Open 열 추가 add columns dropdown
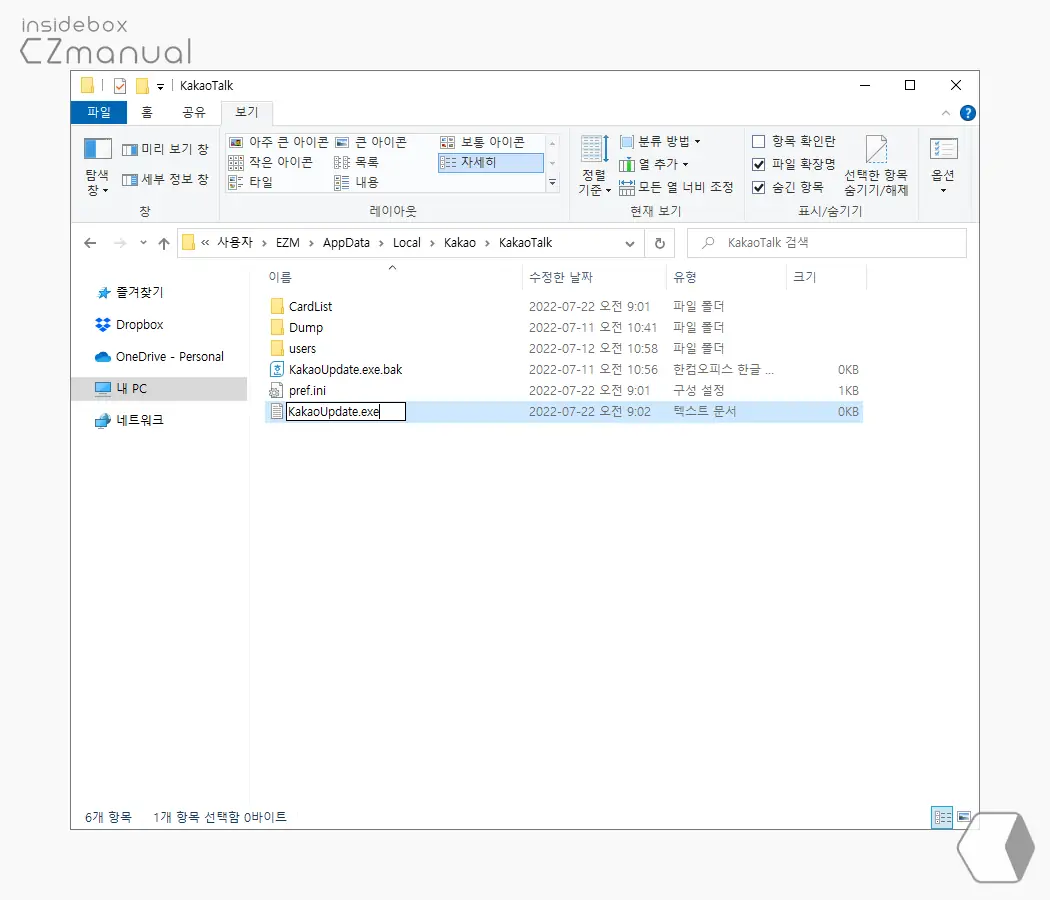 click(x=654, y=164)
